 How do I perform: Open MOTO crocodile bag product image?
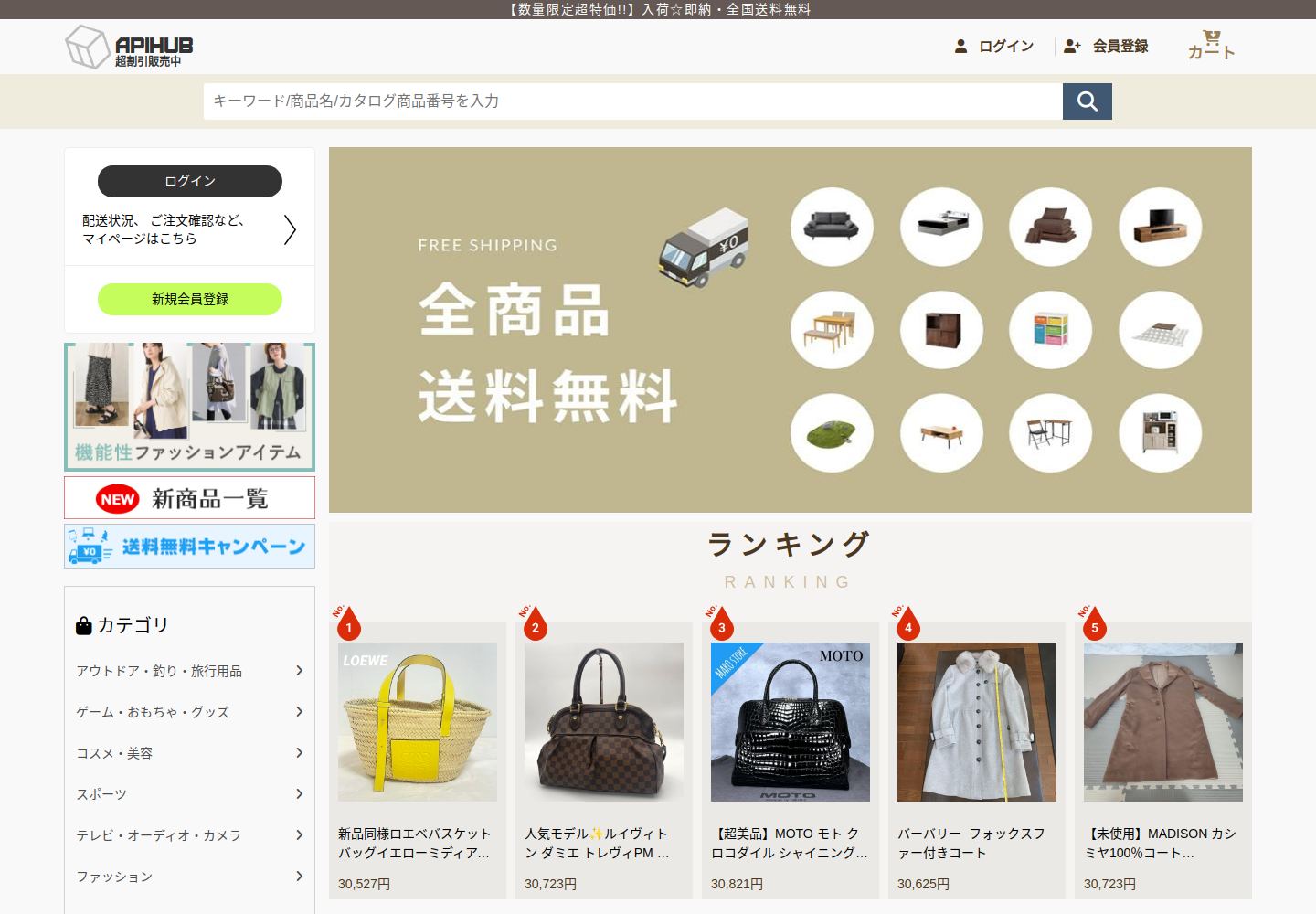[791, 722]
